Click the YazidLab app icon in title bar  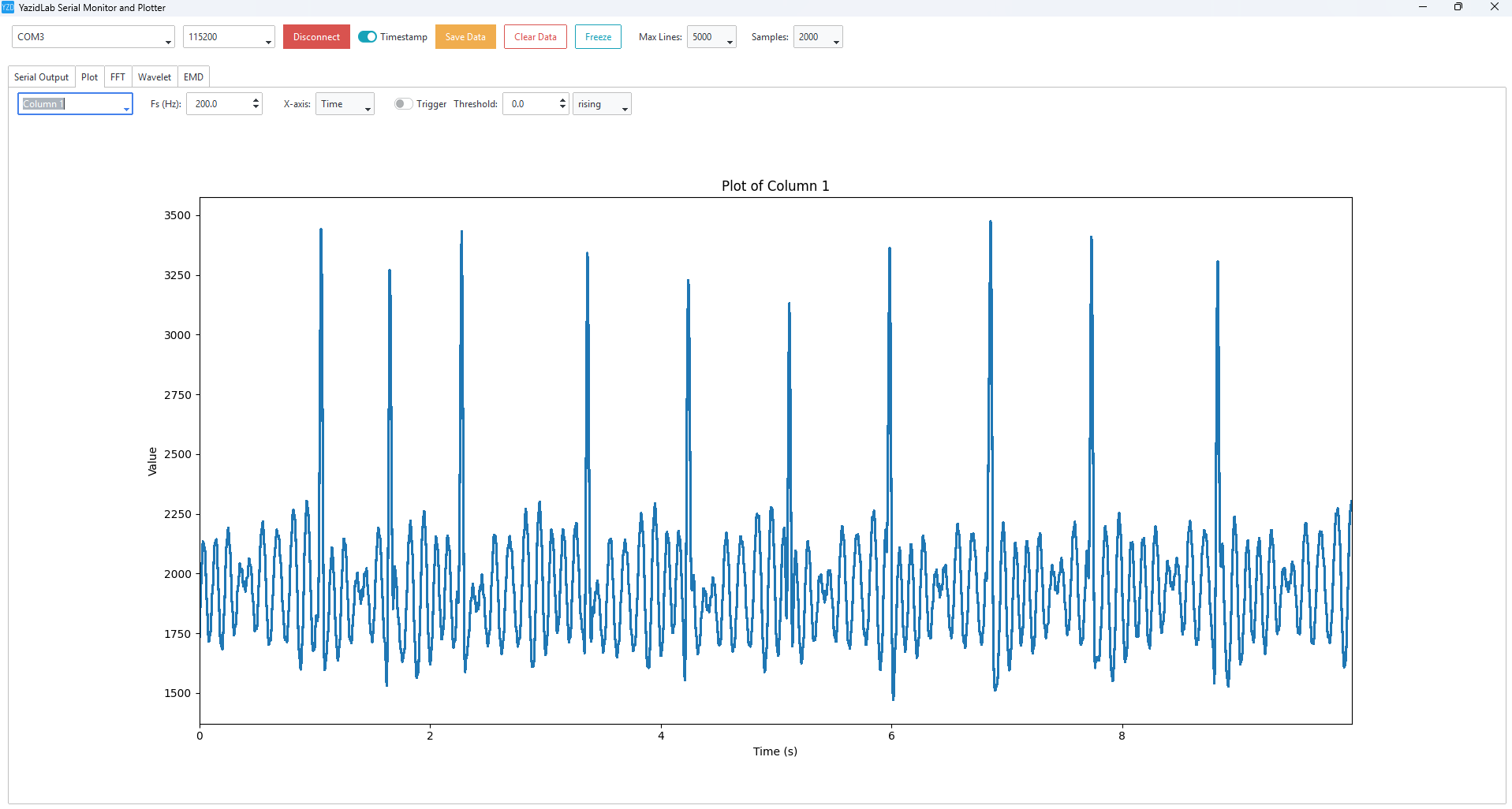8,7
